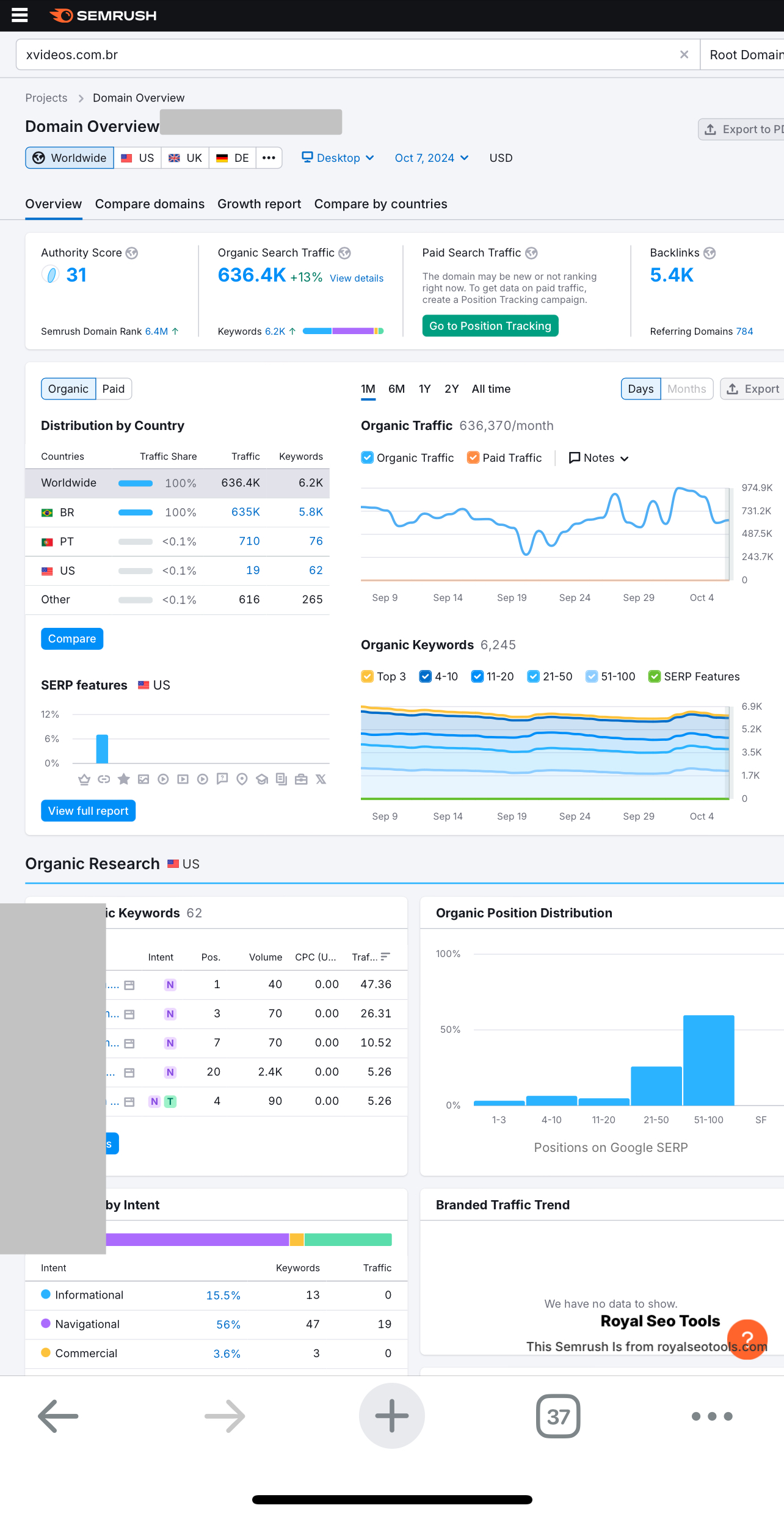
Task: Go back with the browser back arrow
Action: pos(58,1416)
